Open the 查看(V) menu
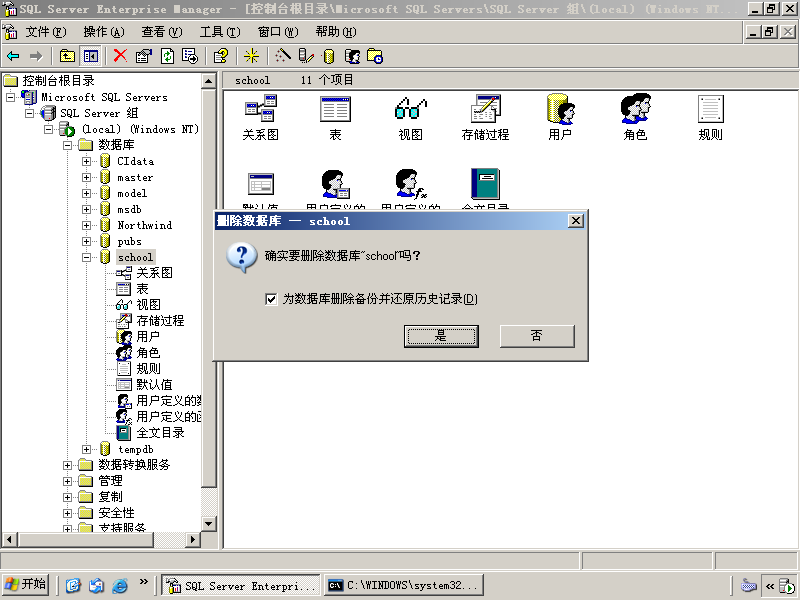Screen dimensions: 800x600 tap(162, 32)
